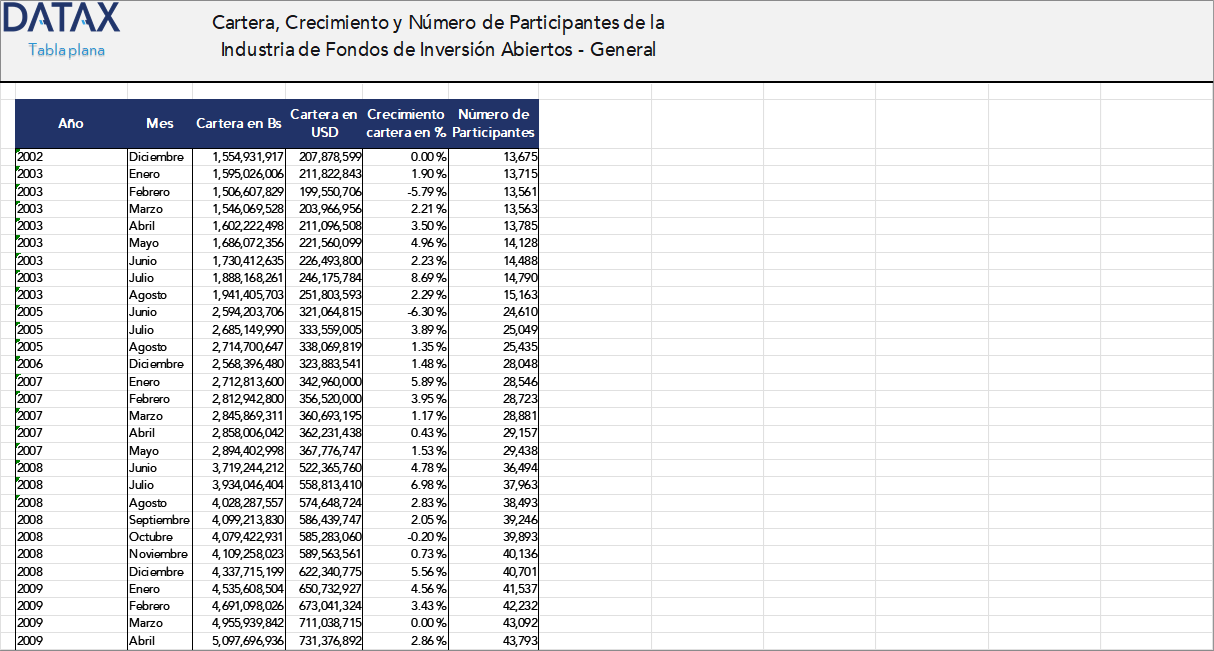This screenshot has width=1214, height=651.
Task: Click the Número de Participantes header
Action: click(492, 122)
